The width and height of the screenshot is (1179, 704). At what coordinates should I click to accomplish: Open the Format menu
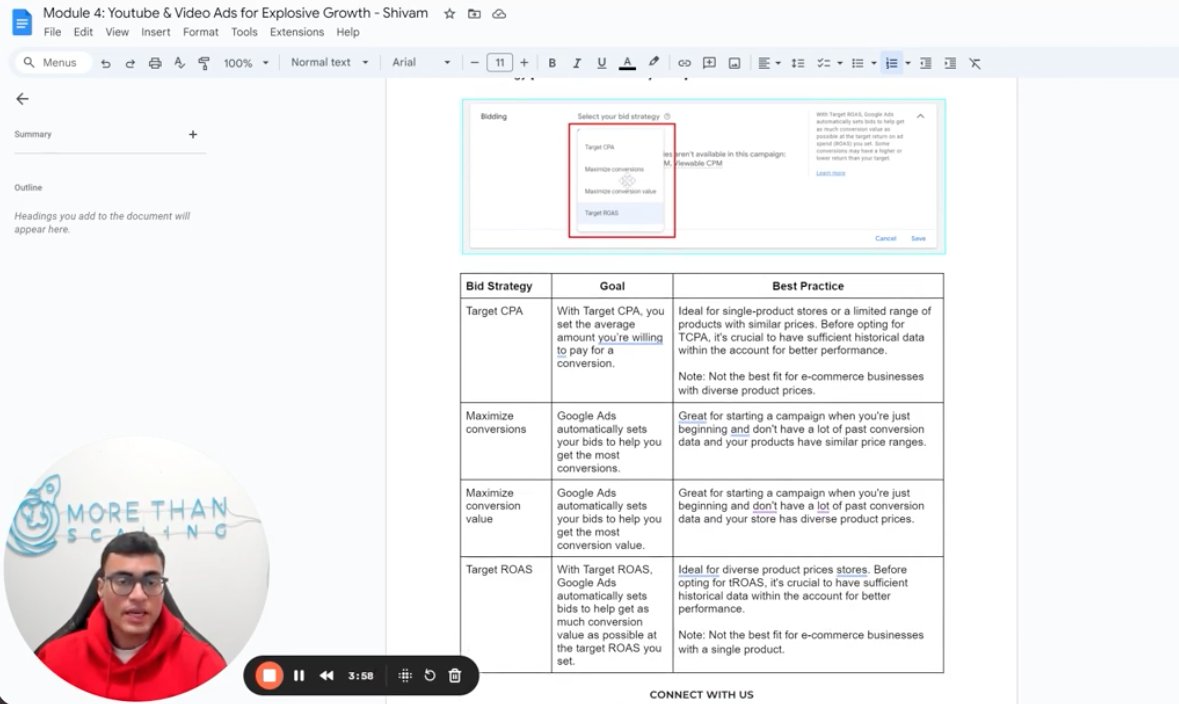click(201, 32)
